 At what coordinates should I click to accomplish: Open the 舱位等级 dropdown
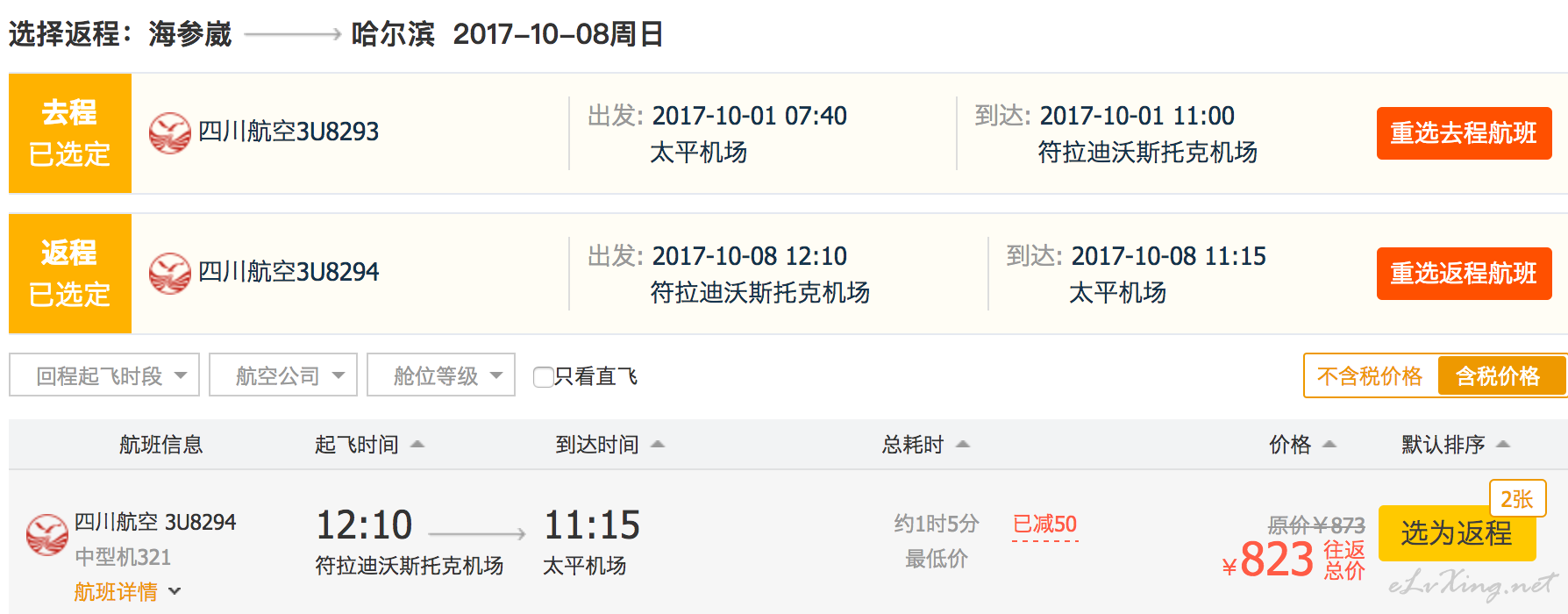[x=441, y=375]
